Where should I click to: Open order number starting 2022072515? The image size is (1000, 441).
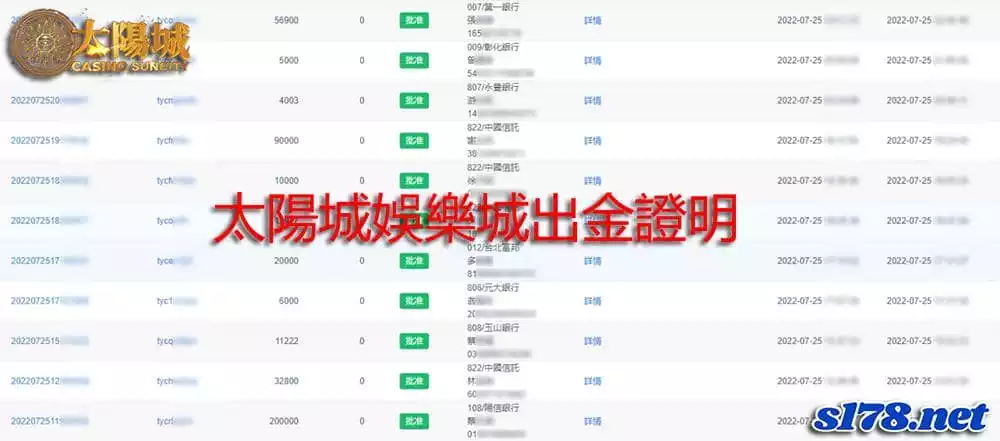(x=49, y=341)
